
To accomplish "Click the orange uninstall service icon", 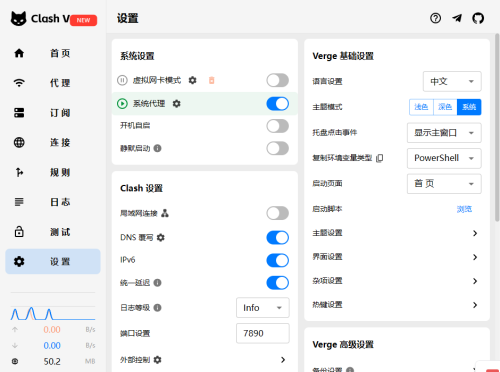I will pos(211,80).
